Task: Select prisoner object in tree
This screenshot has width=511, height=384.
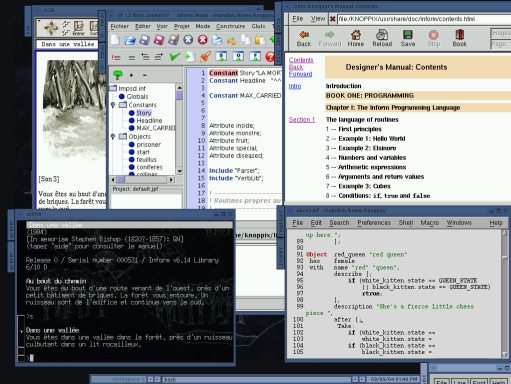Action: point(148,144)
